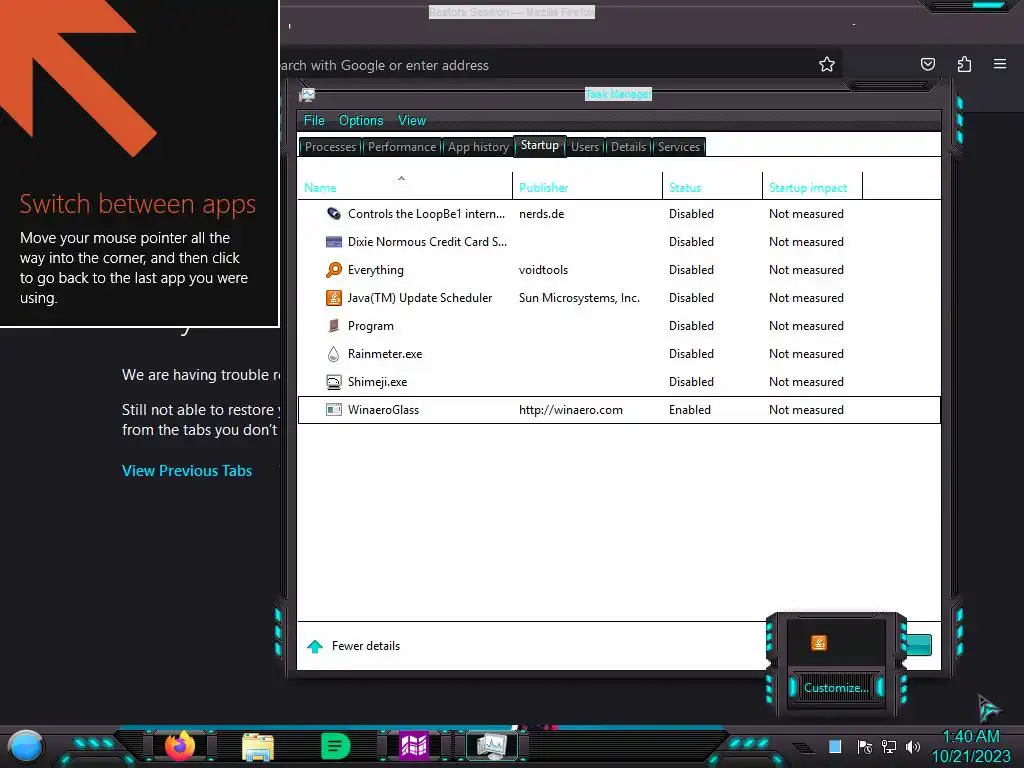
Task: Click the voidtools publisher cell
Action: (543, 270)
